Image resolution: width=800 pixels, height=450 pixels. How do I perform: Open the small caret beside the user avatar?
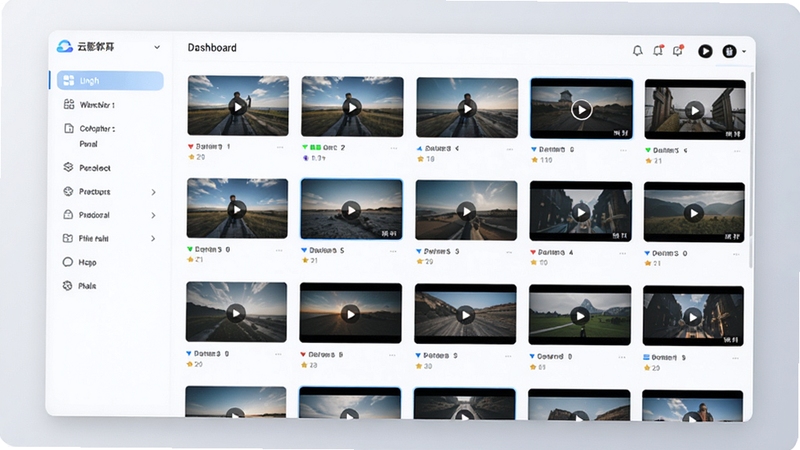click(x=744, y=52)
